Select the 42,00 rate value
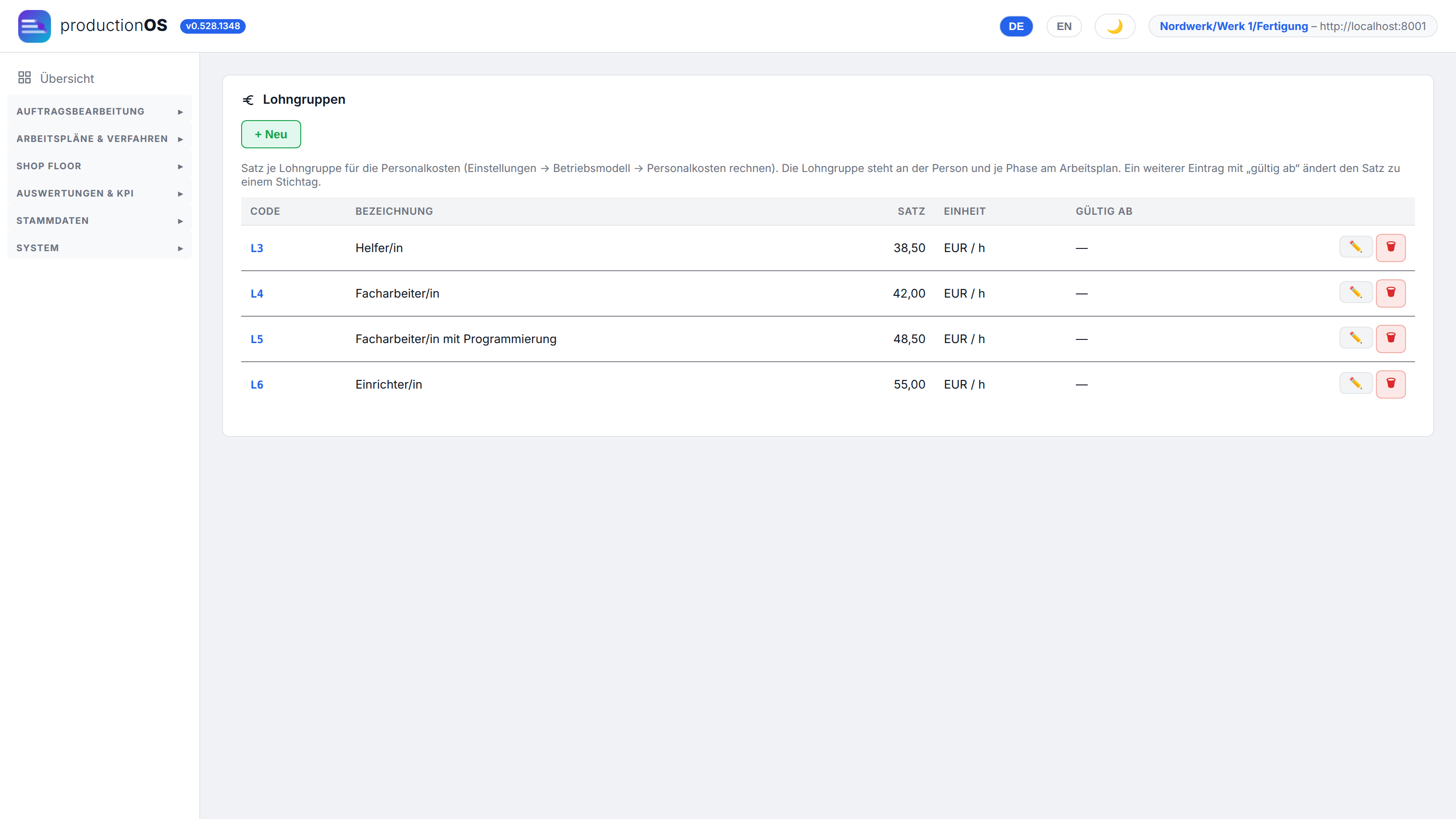This screenshot has width=1456, height=819. (909, 293)
